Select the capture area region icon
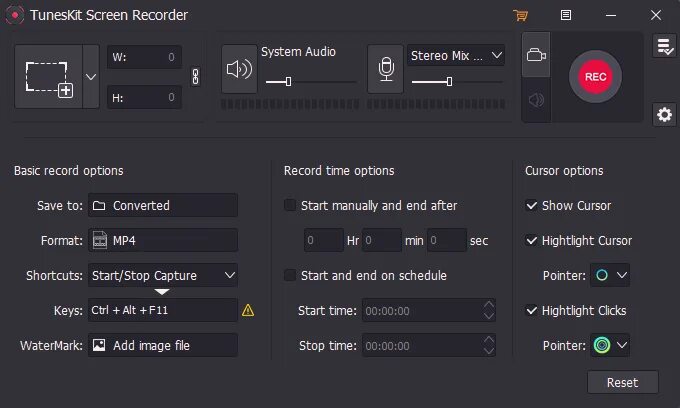This screenshot has width=680, height=408. tap(49, 77)
